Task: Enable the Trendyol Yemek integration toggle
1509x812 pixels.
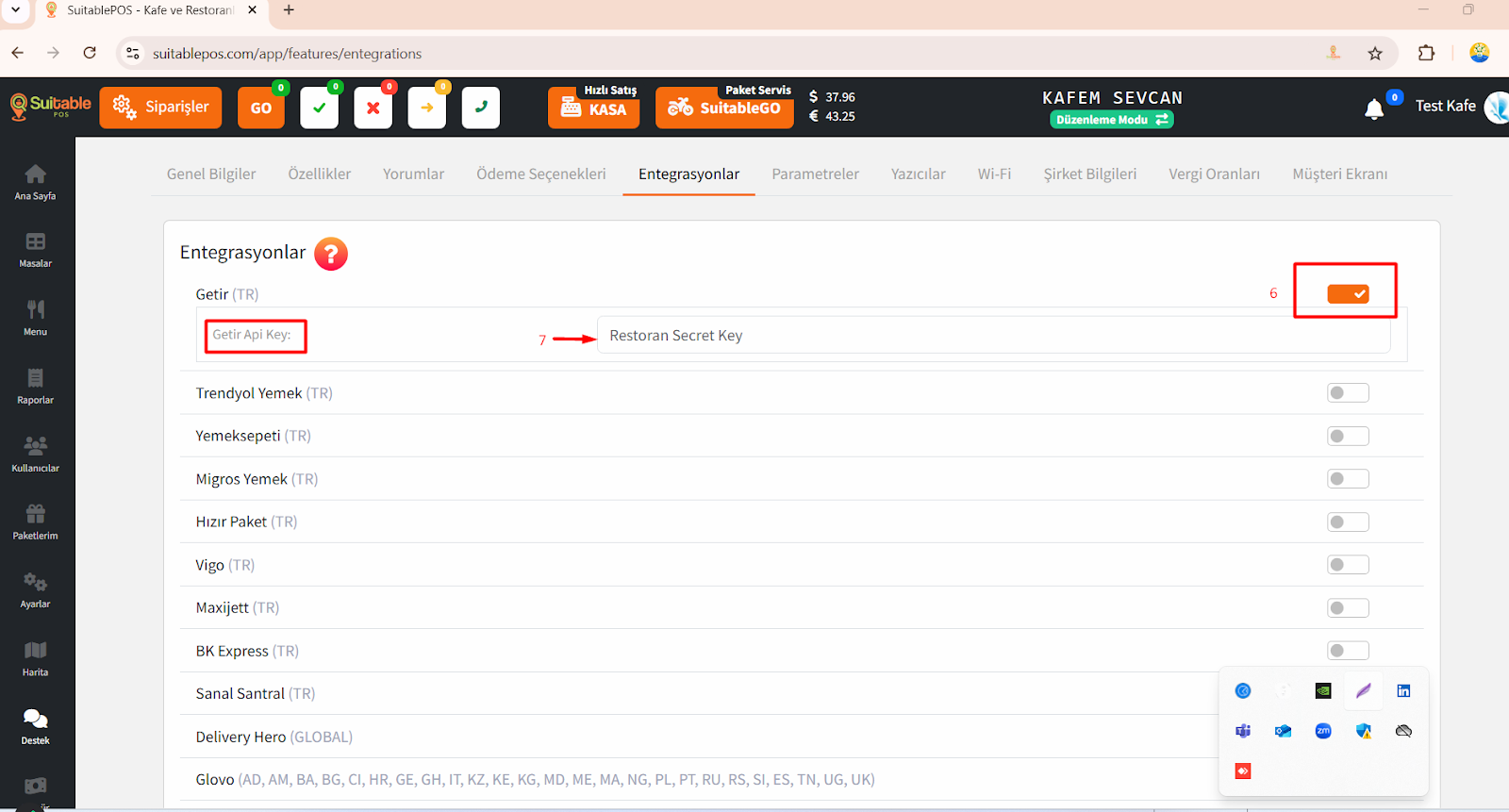Action: point(1348,393)
